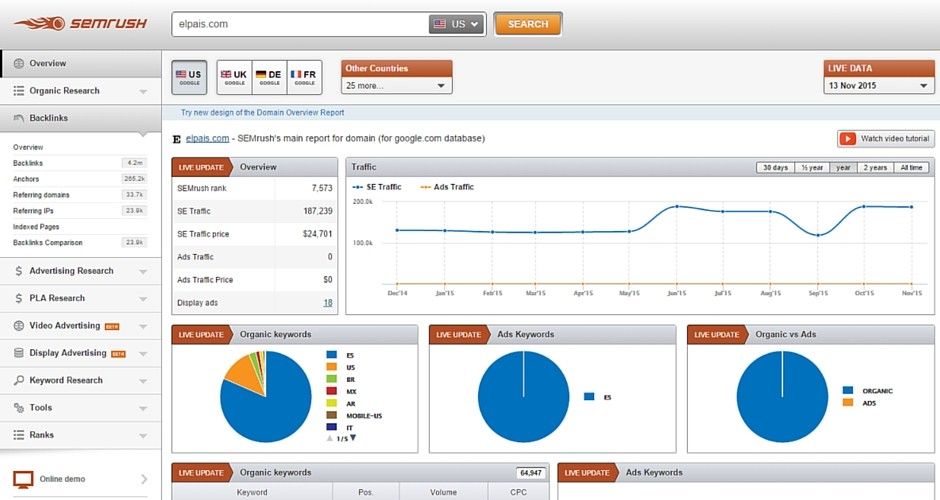Click the Online demo monitor icon
Viewport: 940px width, 500px height.
(23, 479)
